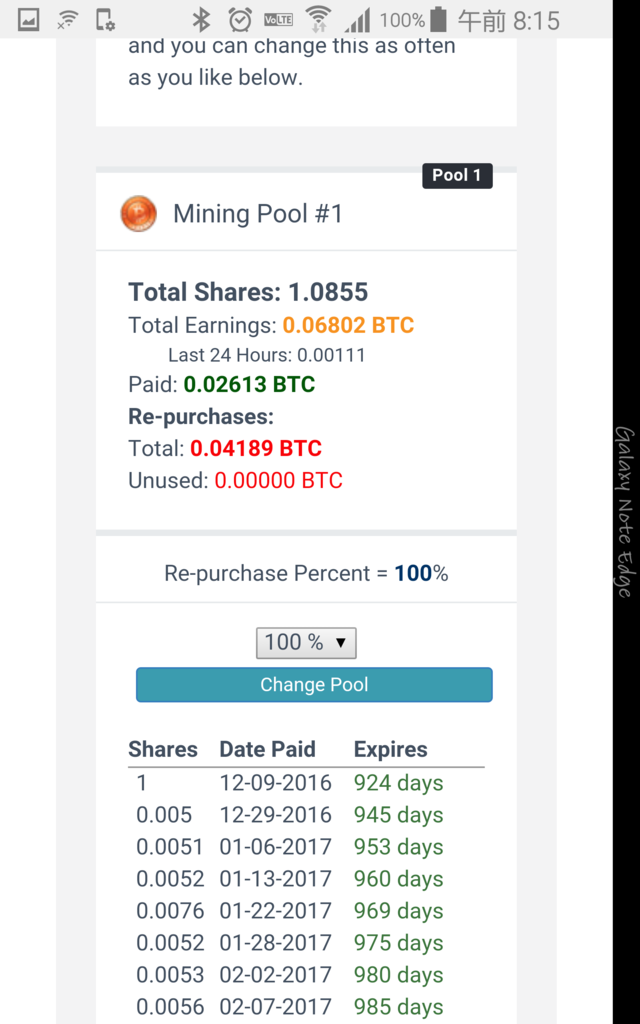Tap the Pool 1 badge label

457,175
